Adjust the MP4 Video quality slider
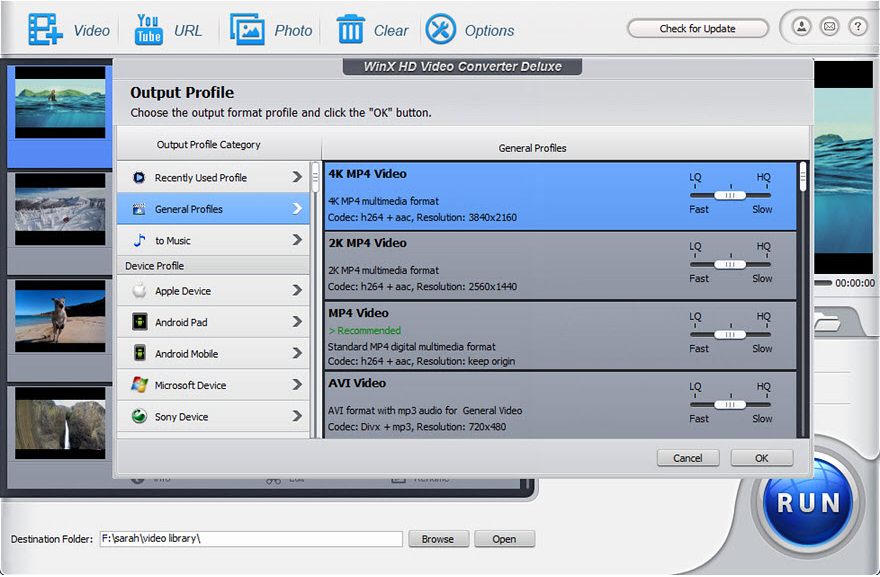The width and height of the screenshot is (880, 577). (x=730, y=335)
